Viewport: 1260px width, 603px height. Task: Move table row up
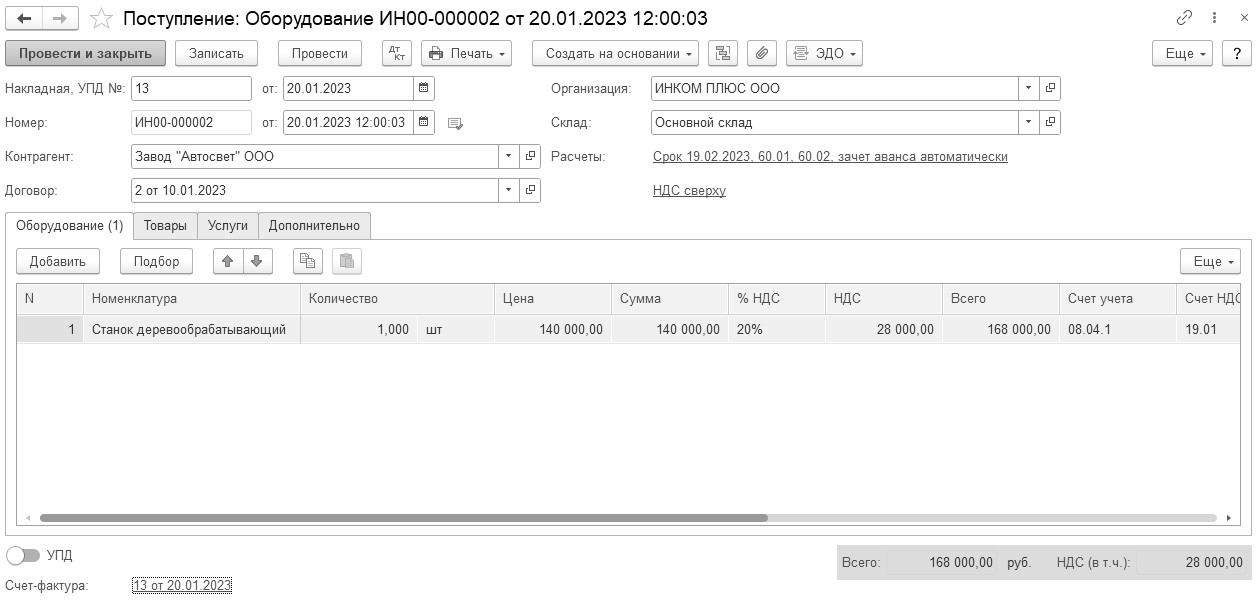click(228, 261)
